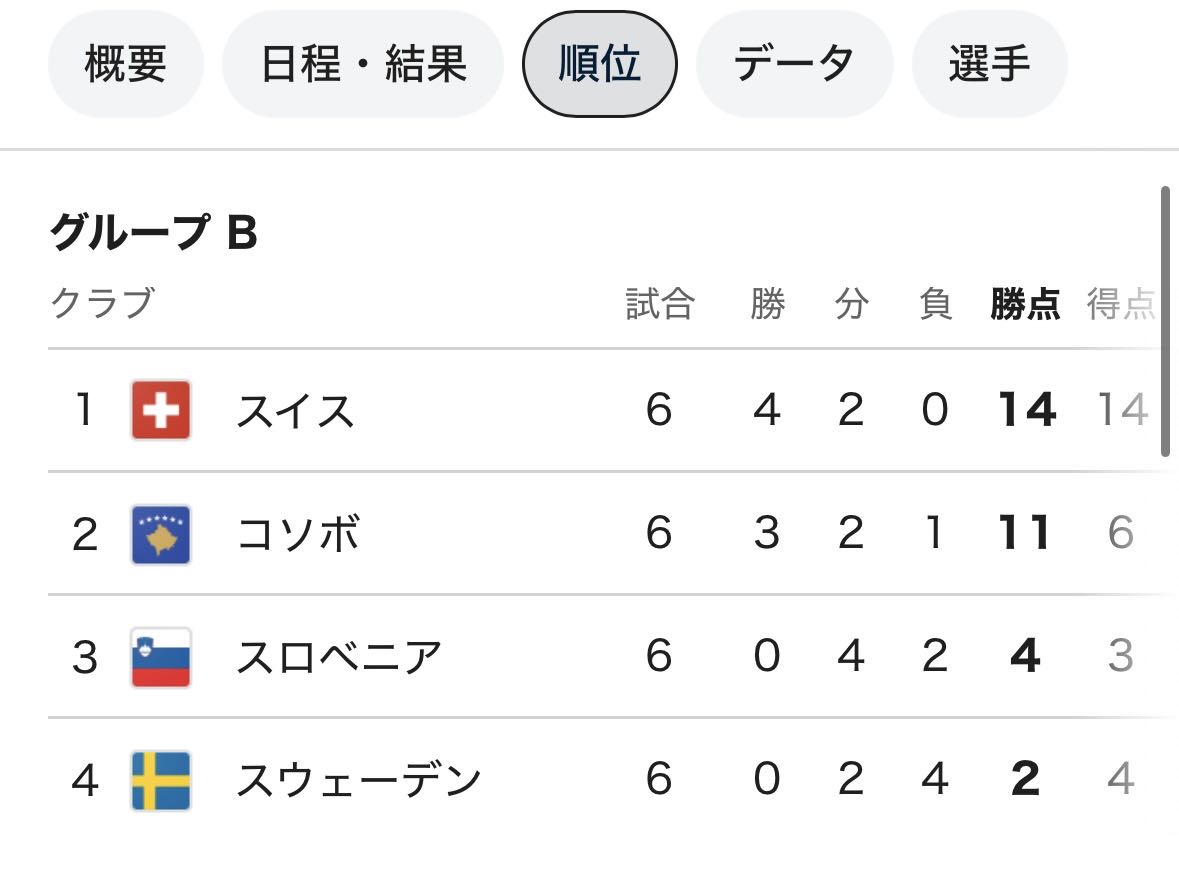Click the vertical scrollbar on the standings
Screen dimensions: 1179x870
pos(1165,320)
